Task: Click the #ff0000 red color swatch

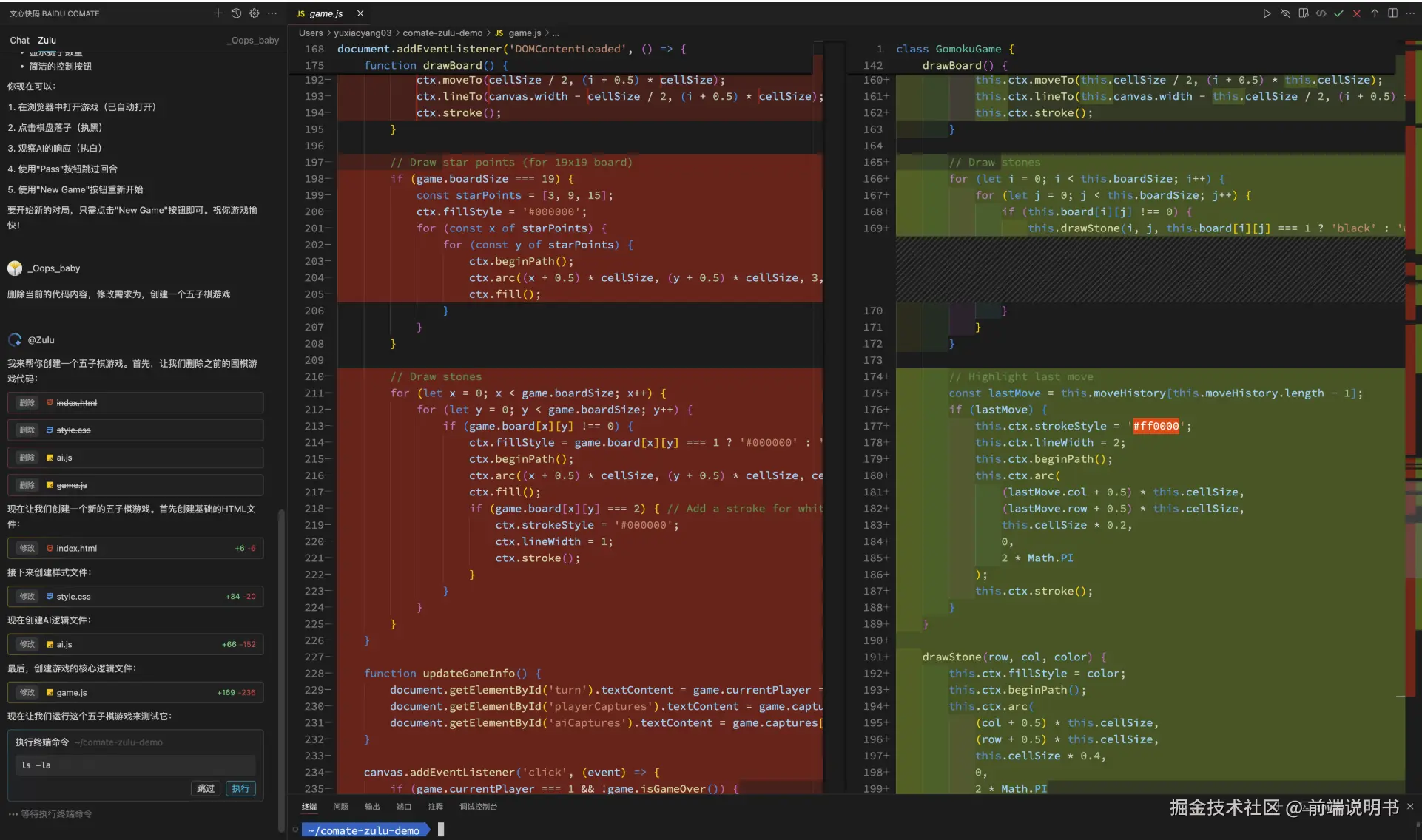Action: click(1156, 427)
